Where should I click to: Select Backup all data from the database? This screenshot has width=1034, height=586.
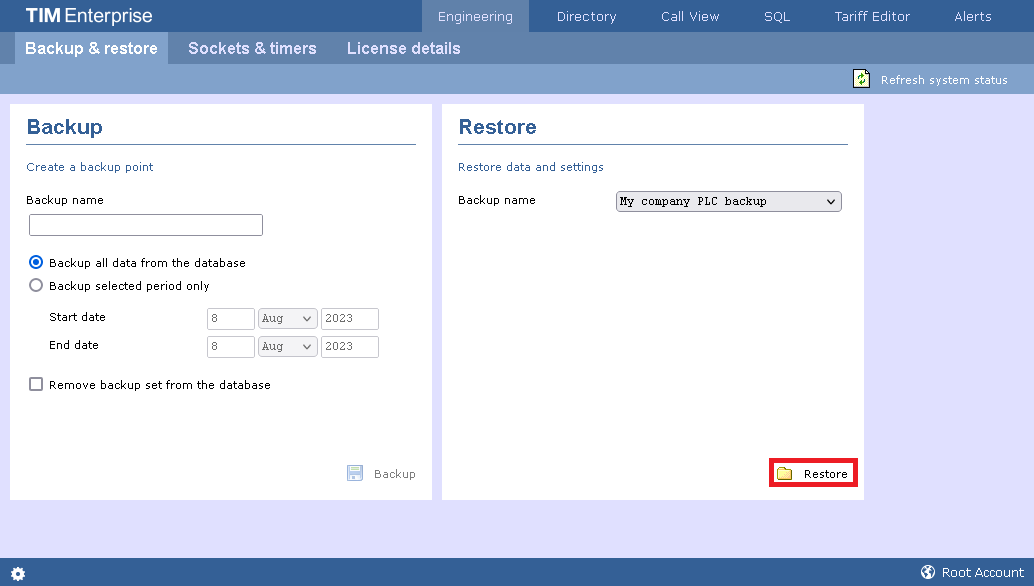point(37,263)
